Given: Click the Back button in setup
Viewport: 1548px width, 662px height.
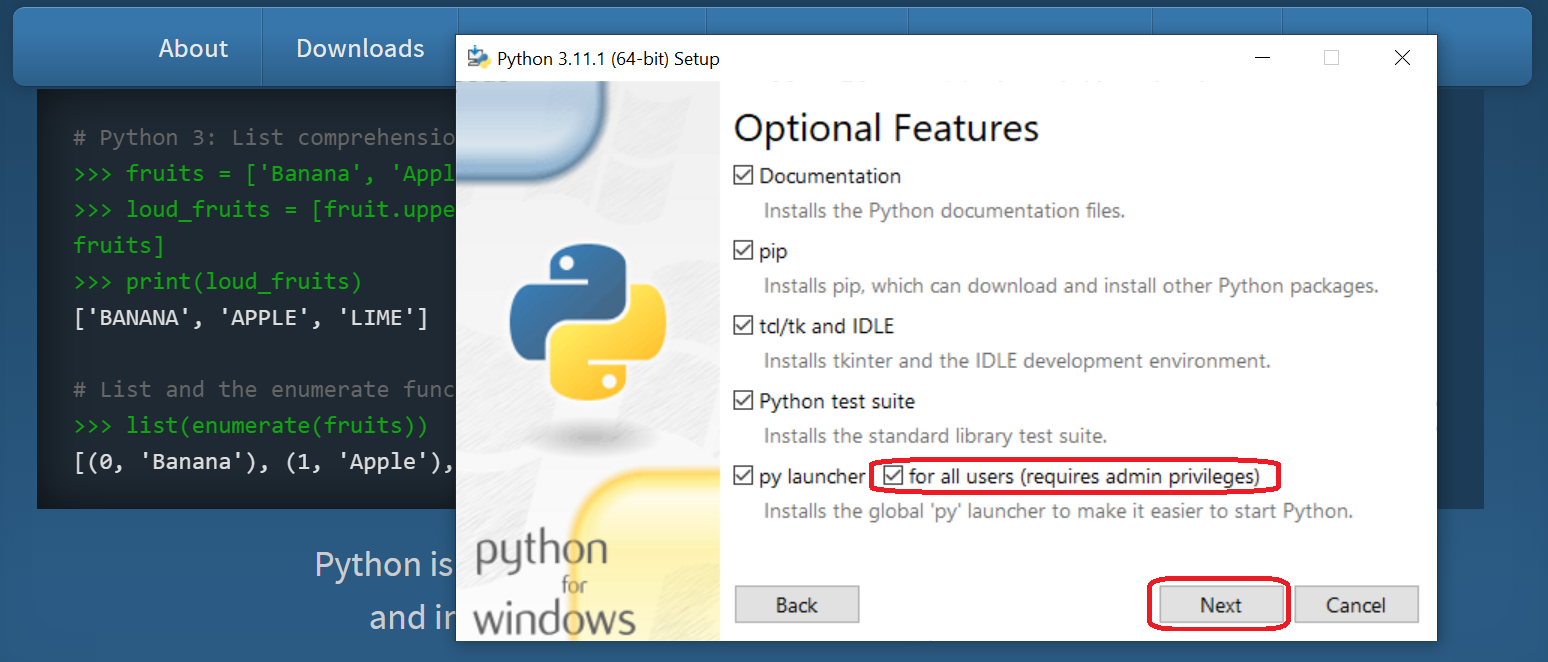Looking at the screenshot, I should coord(797,605).
